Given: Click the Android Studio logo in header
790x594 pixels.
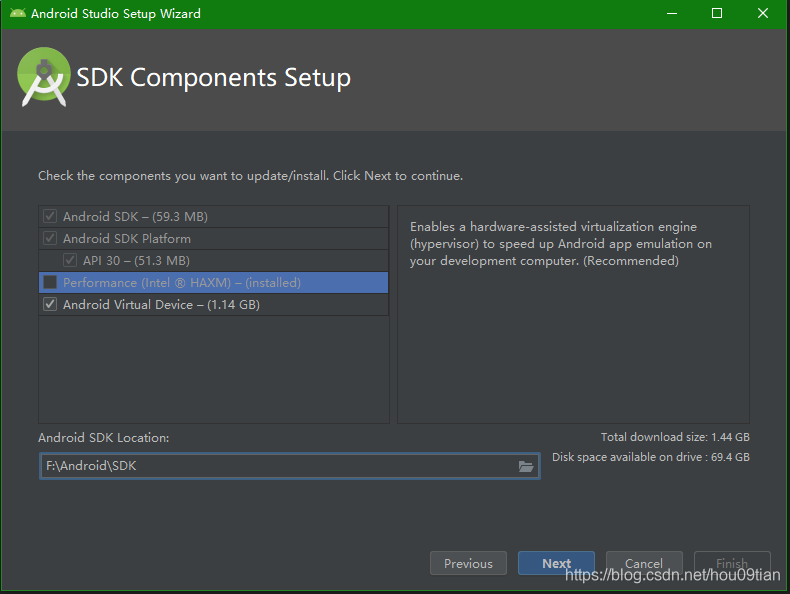Looking at the screenshot, I should 44,77.
